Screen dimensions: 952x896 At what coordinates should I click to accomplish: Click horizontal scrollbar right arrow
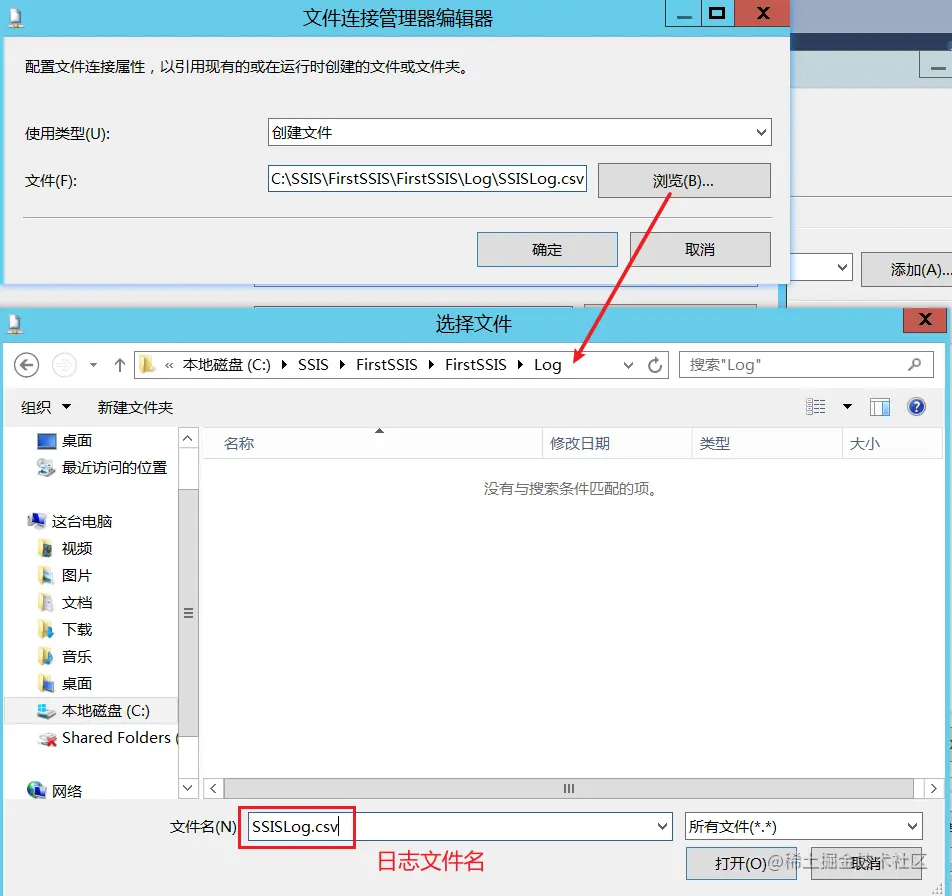[933, 789]
